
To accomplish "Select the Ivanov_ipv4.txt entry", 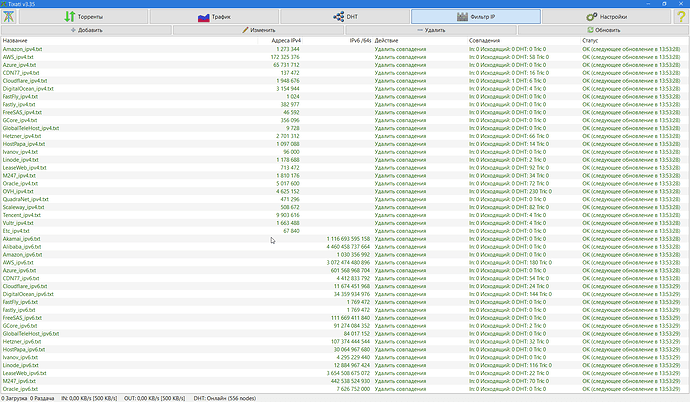I will click(345, 152).
